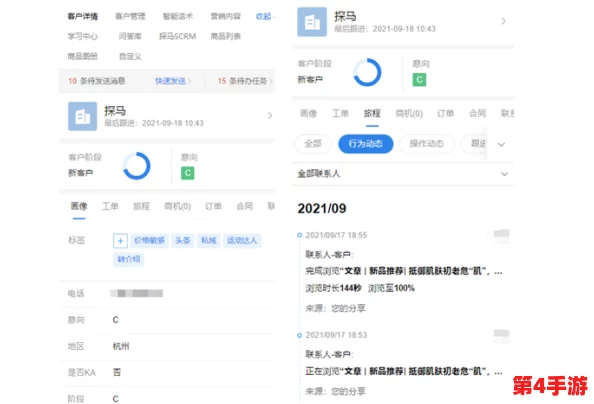Select the underlined 旅程 tab
Image resolution: width=594 pixels, height=404 pixels.
point(372,113)
